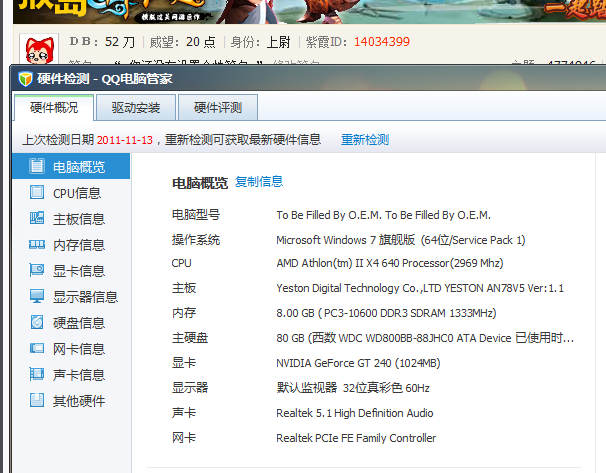Click the AMD Athlon II X4 640 CPU text

[x=390, y=263]
